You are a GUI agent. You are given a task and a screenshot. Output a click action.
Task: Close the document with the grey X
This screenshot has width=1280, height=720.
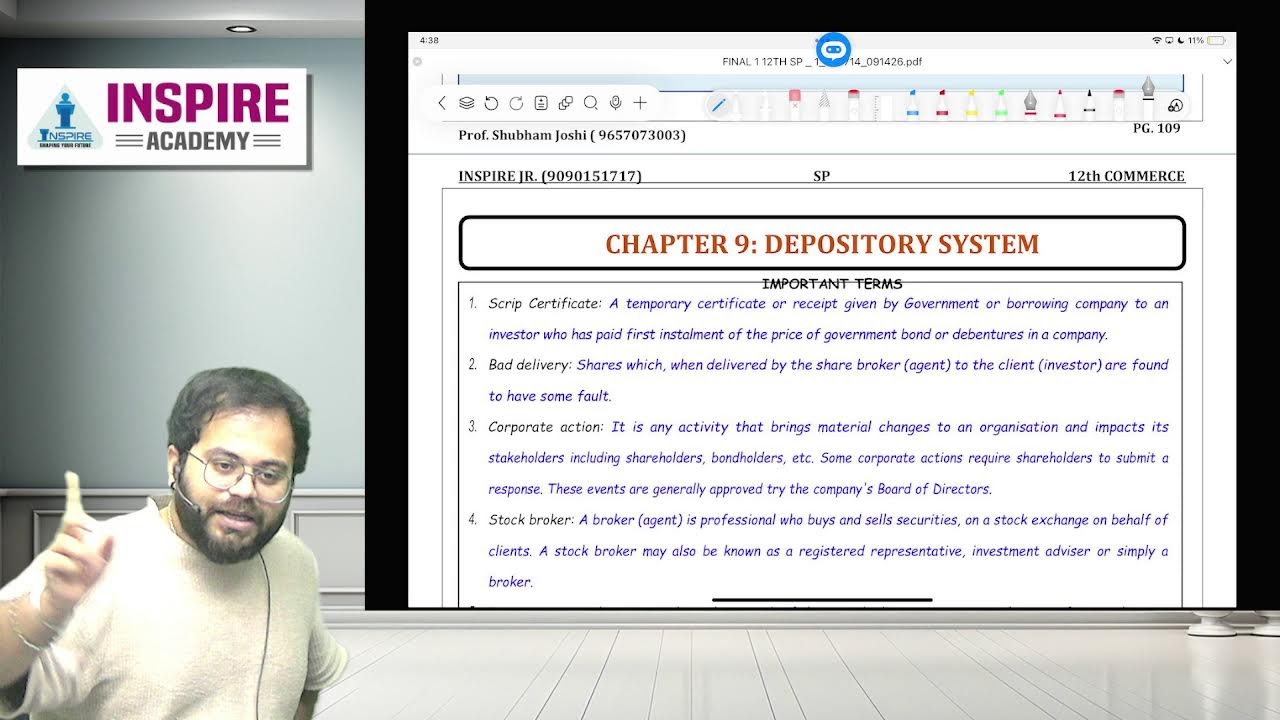(418, 61)
